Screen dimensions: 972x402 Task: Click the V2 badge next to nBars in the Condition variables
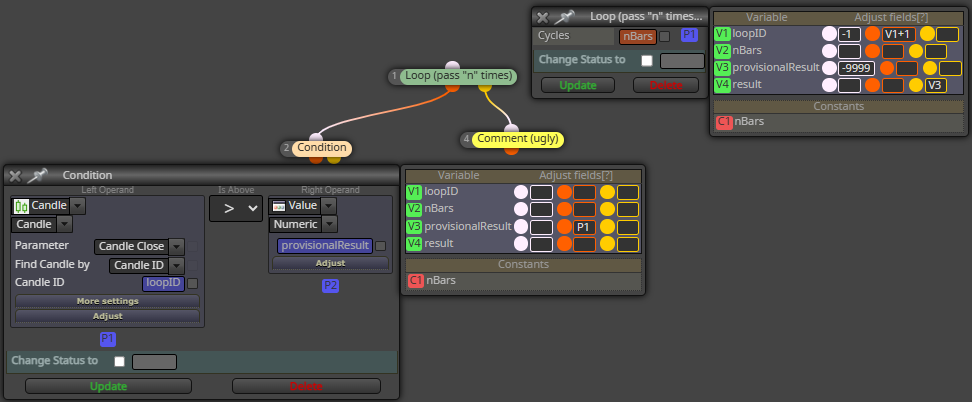413,209
